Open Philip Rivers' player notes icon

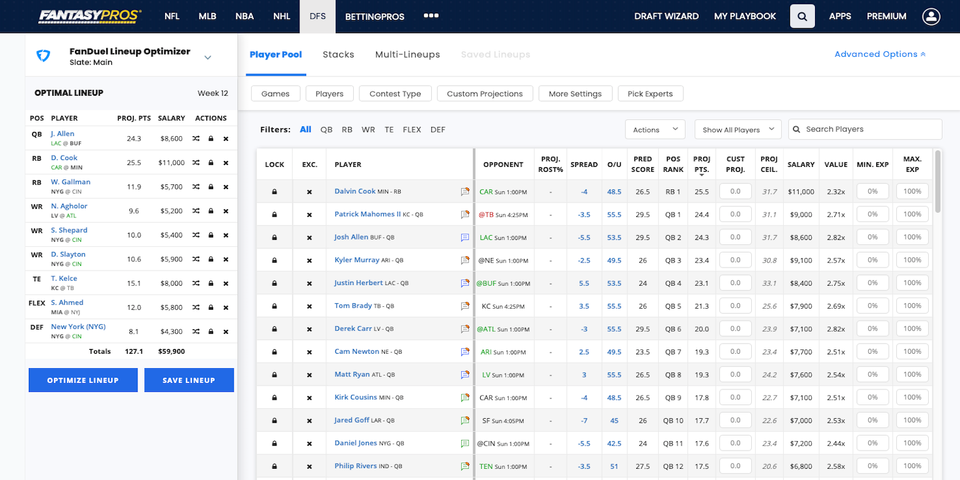pyautogui.click(x=465, y=467)
